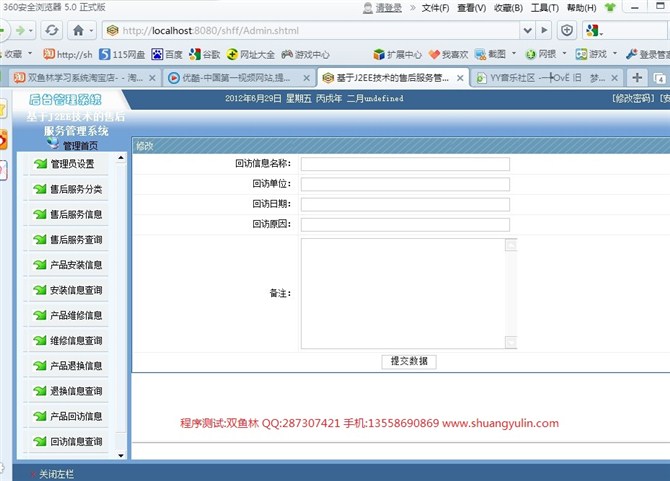Open the 文件(F) menu

coord(435,8)
